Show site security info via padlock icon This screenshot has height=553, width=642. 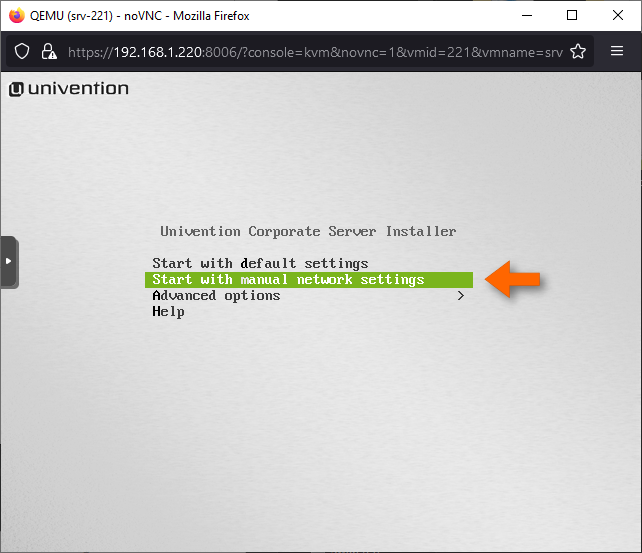coord(49,52)
